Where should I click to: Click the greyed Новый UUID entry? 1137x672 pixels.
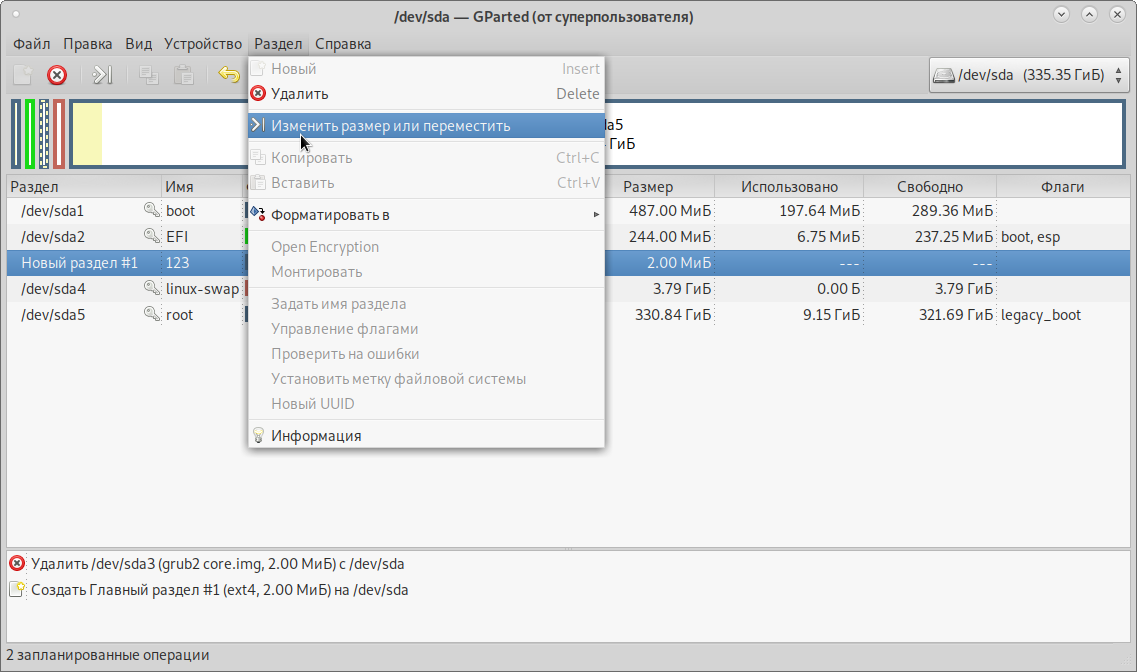426,404
